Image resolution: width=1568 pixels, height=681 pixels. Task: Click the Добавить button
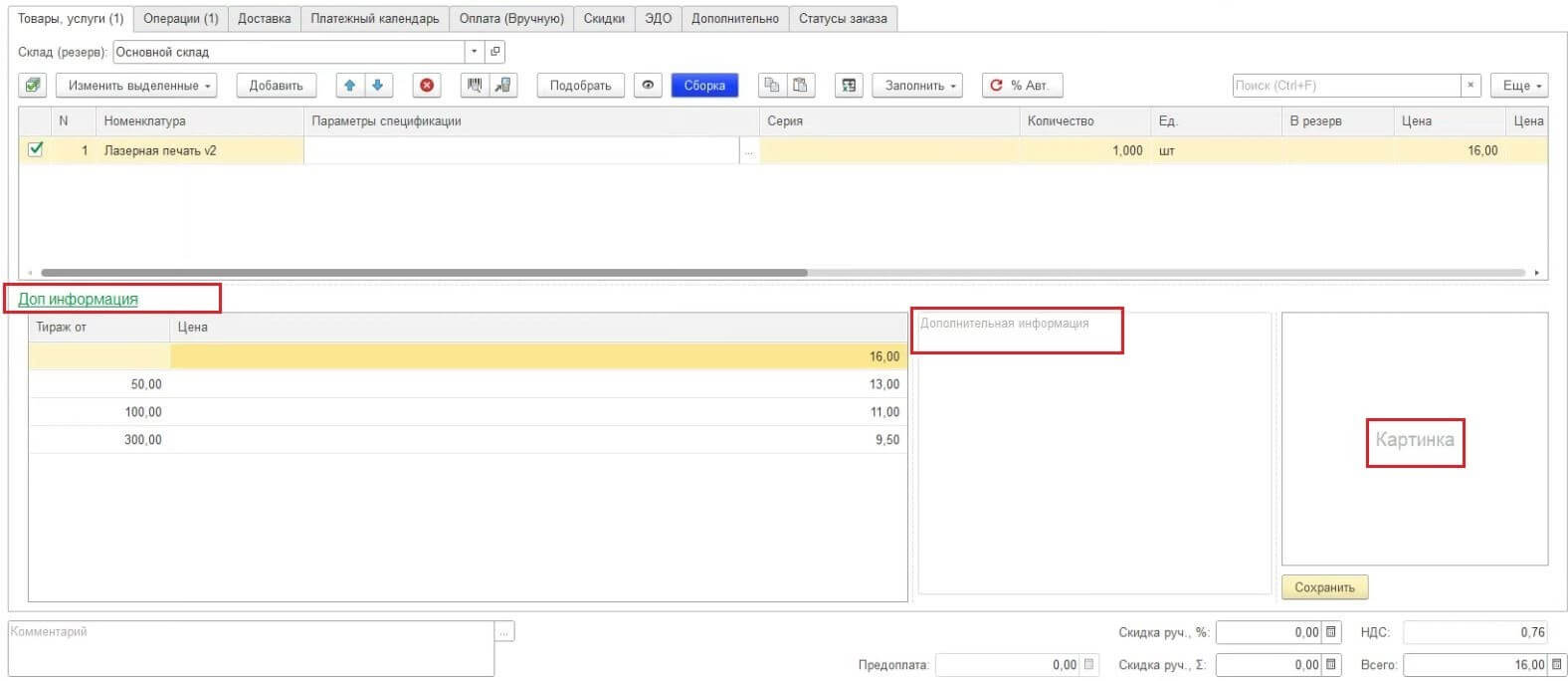click(276, 86)
